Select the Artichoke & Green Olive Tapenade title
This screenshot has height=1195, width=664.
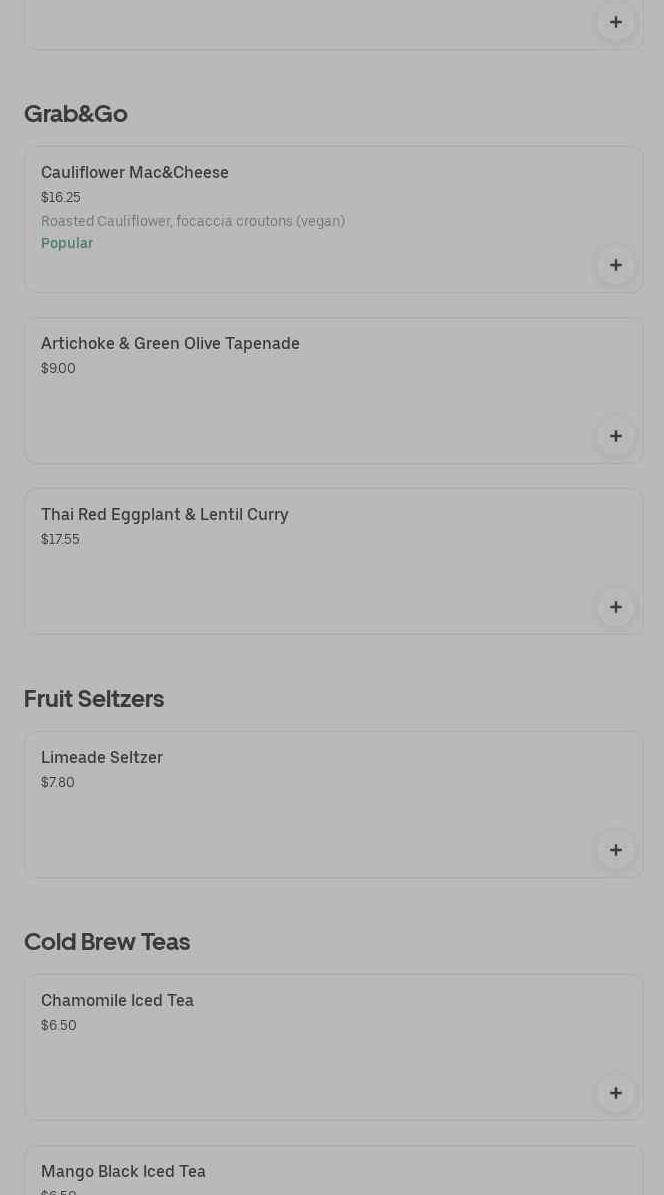tap(170, 344)
